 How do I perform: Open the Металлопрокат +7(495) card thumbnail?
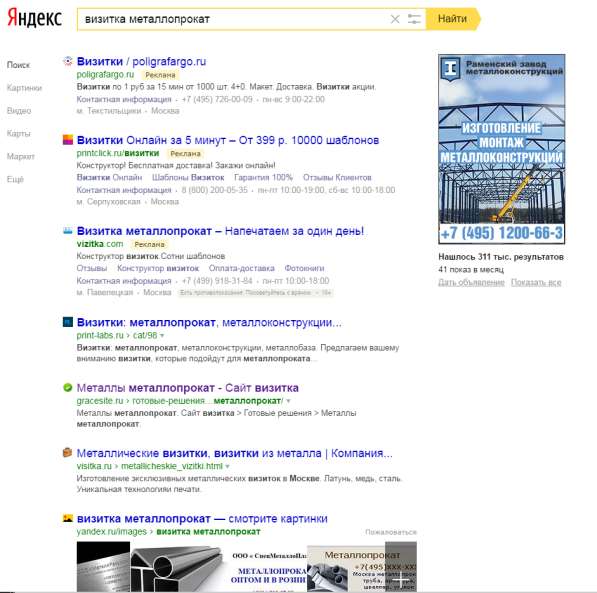point(362,566)
